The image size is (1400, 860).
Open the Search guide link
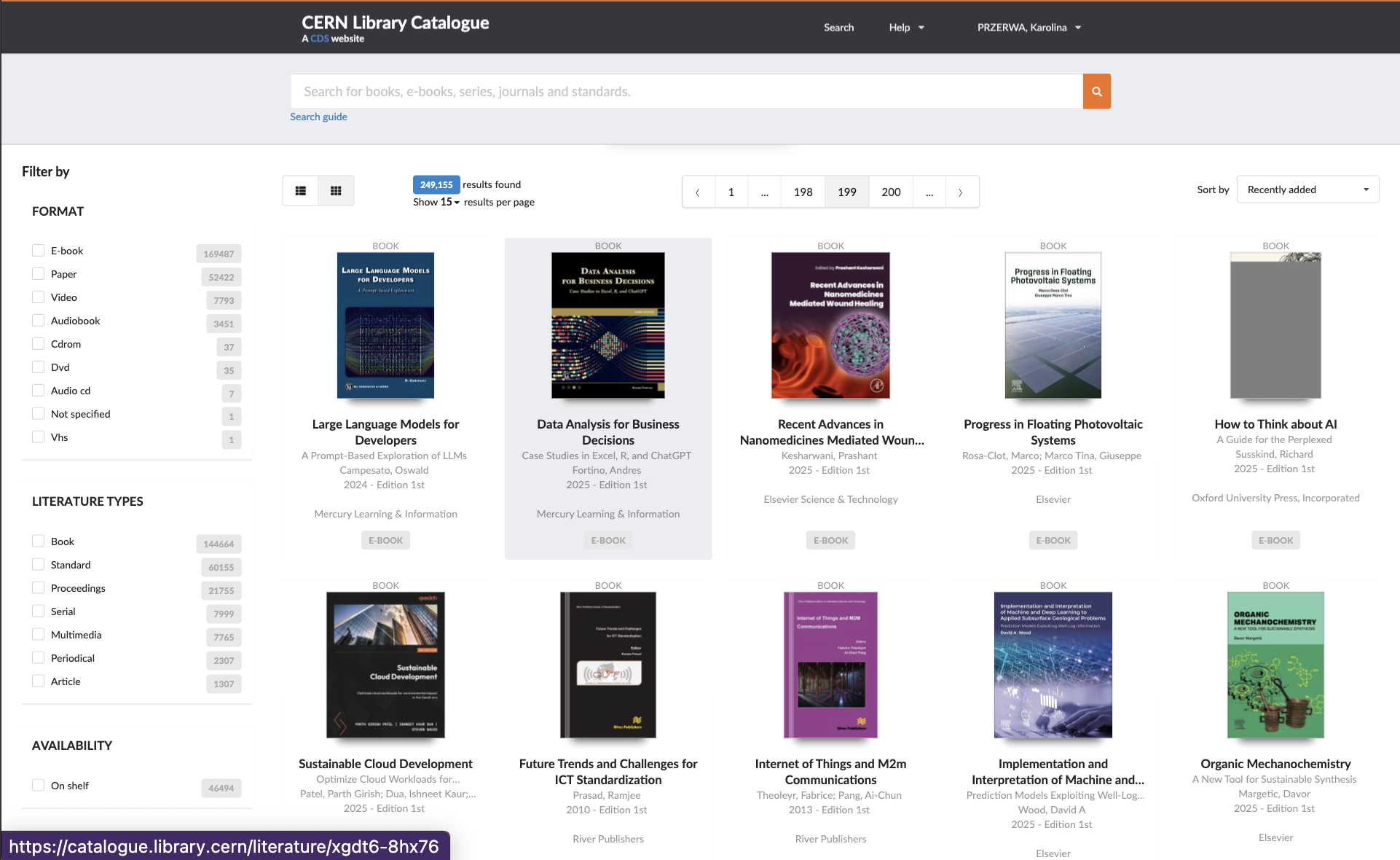pyautogui.click(x=318, y=117)
